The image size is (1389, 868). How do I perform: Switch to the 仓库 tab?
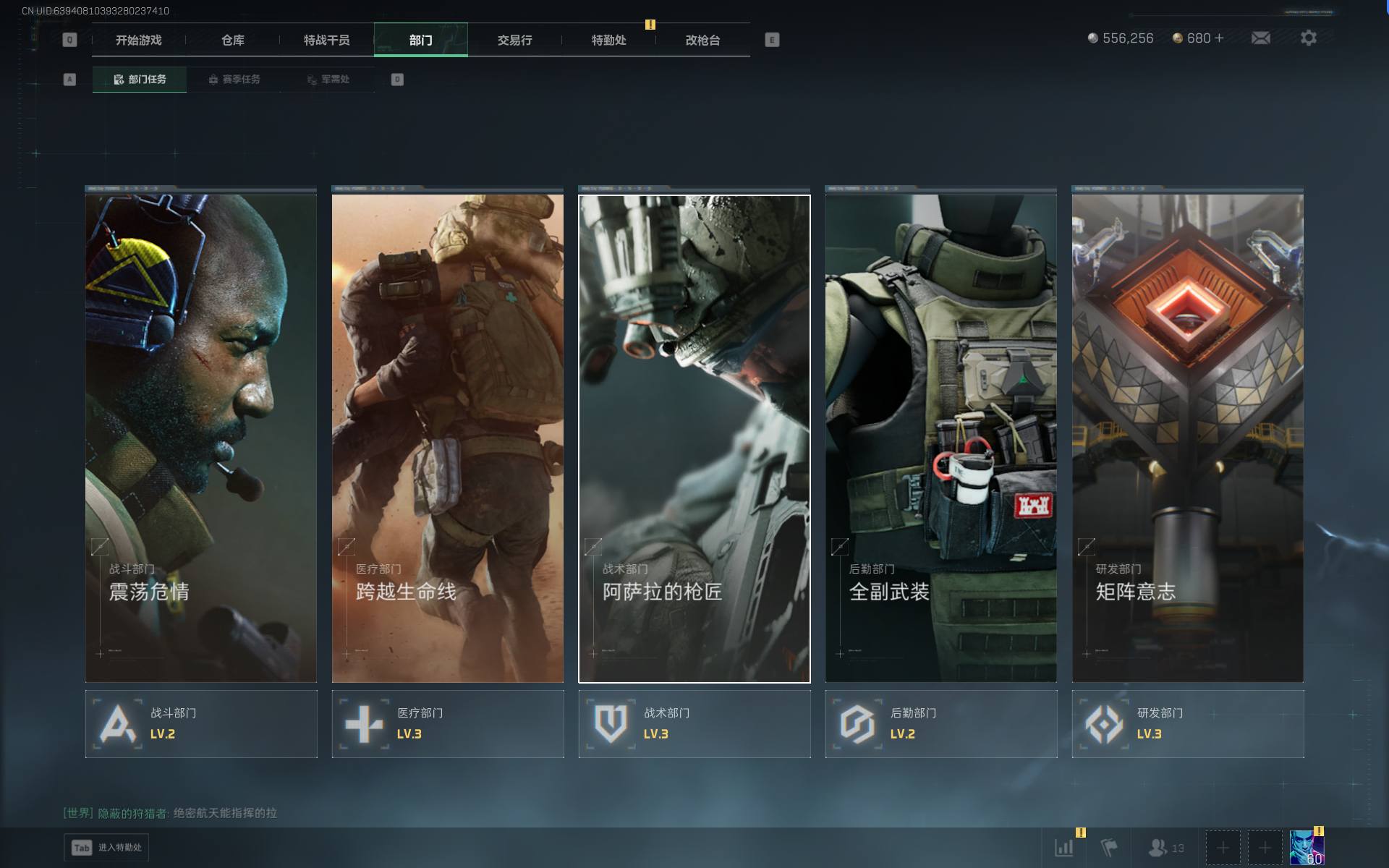233,41
